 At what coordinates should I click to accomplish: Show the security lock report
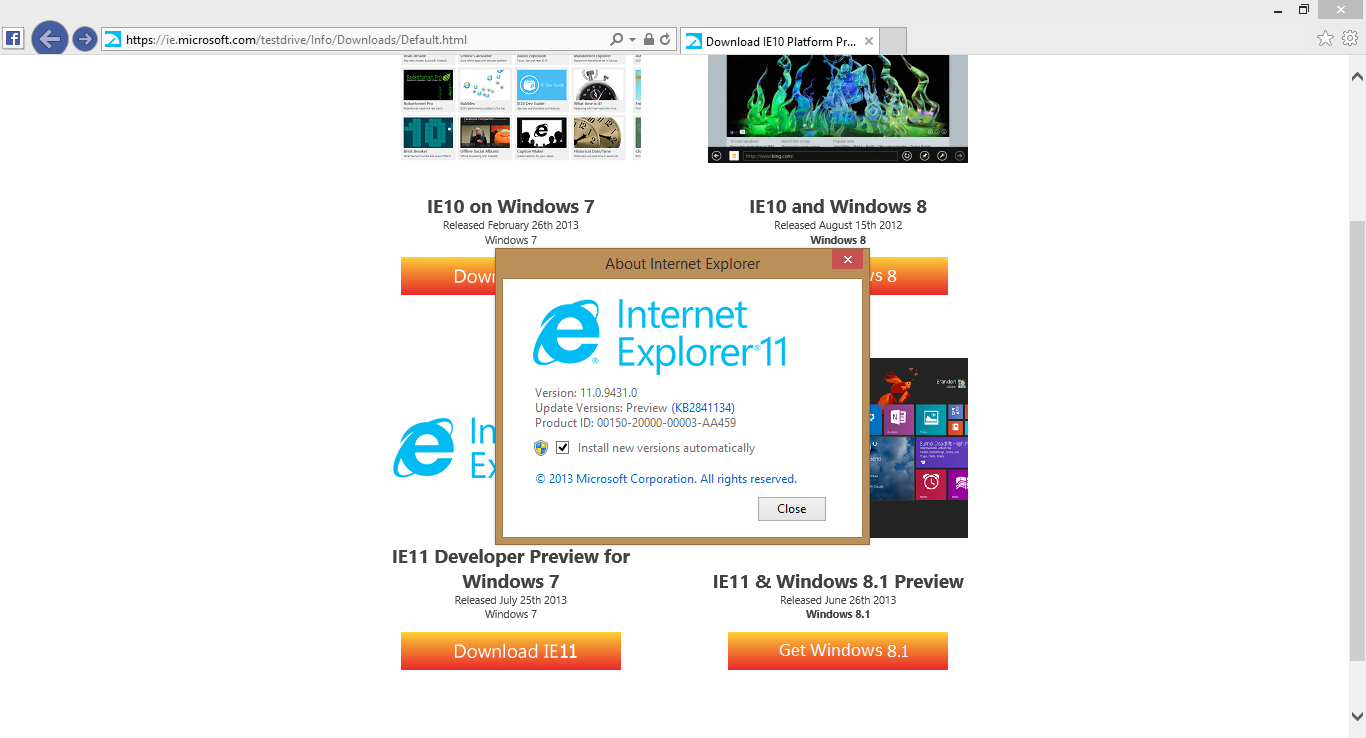click(648, 40)
